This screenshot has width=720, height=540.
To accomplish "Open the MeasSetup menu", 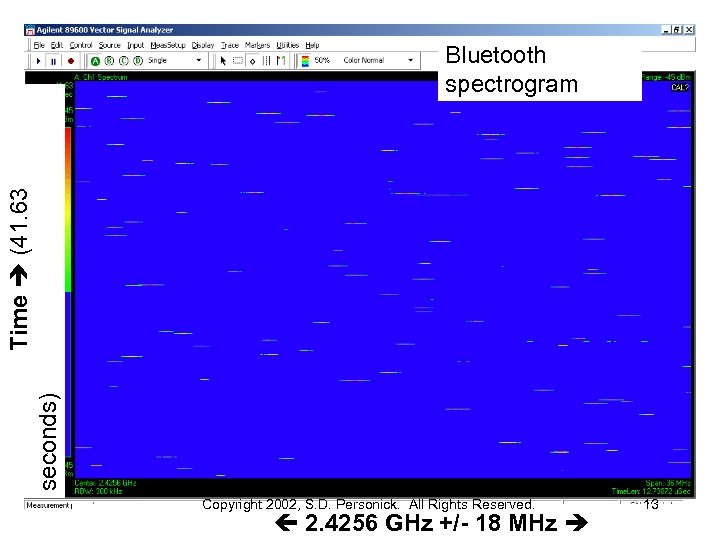I will [x=168, y=45].
